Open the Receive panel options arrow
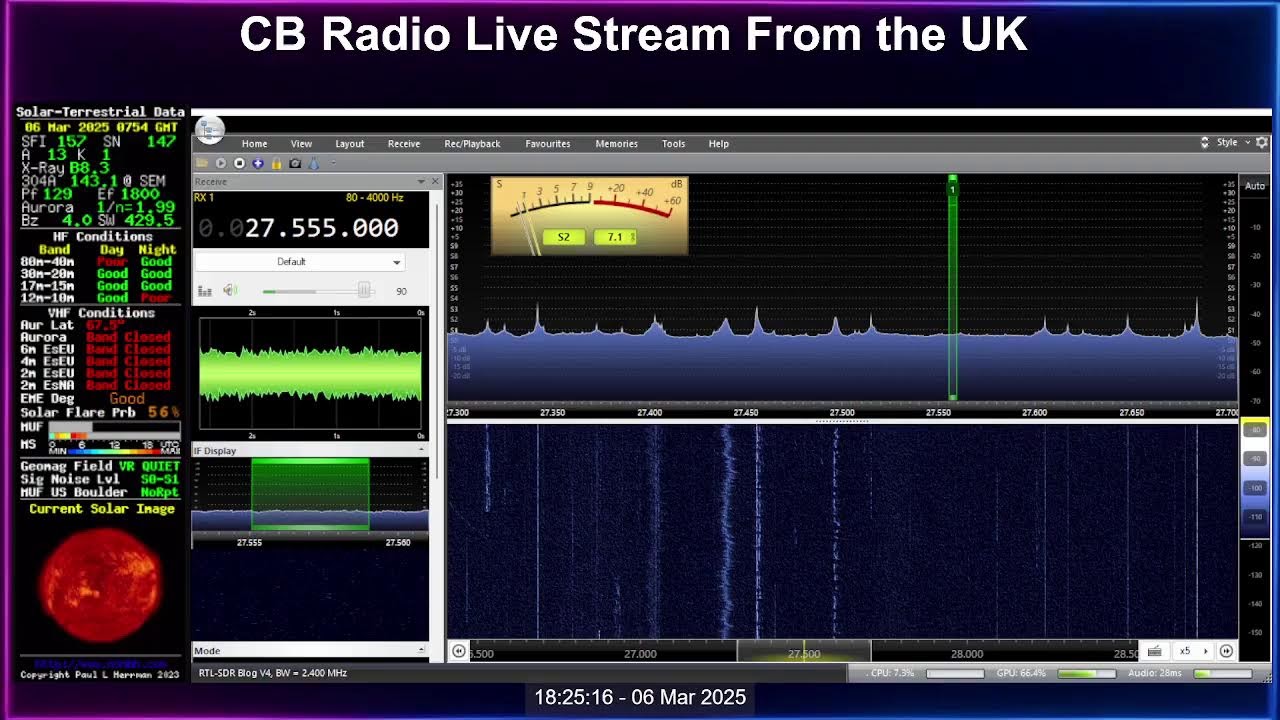1280x720 pixels. [x=419, y=182]
